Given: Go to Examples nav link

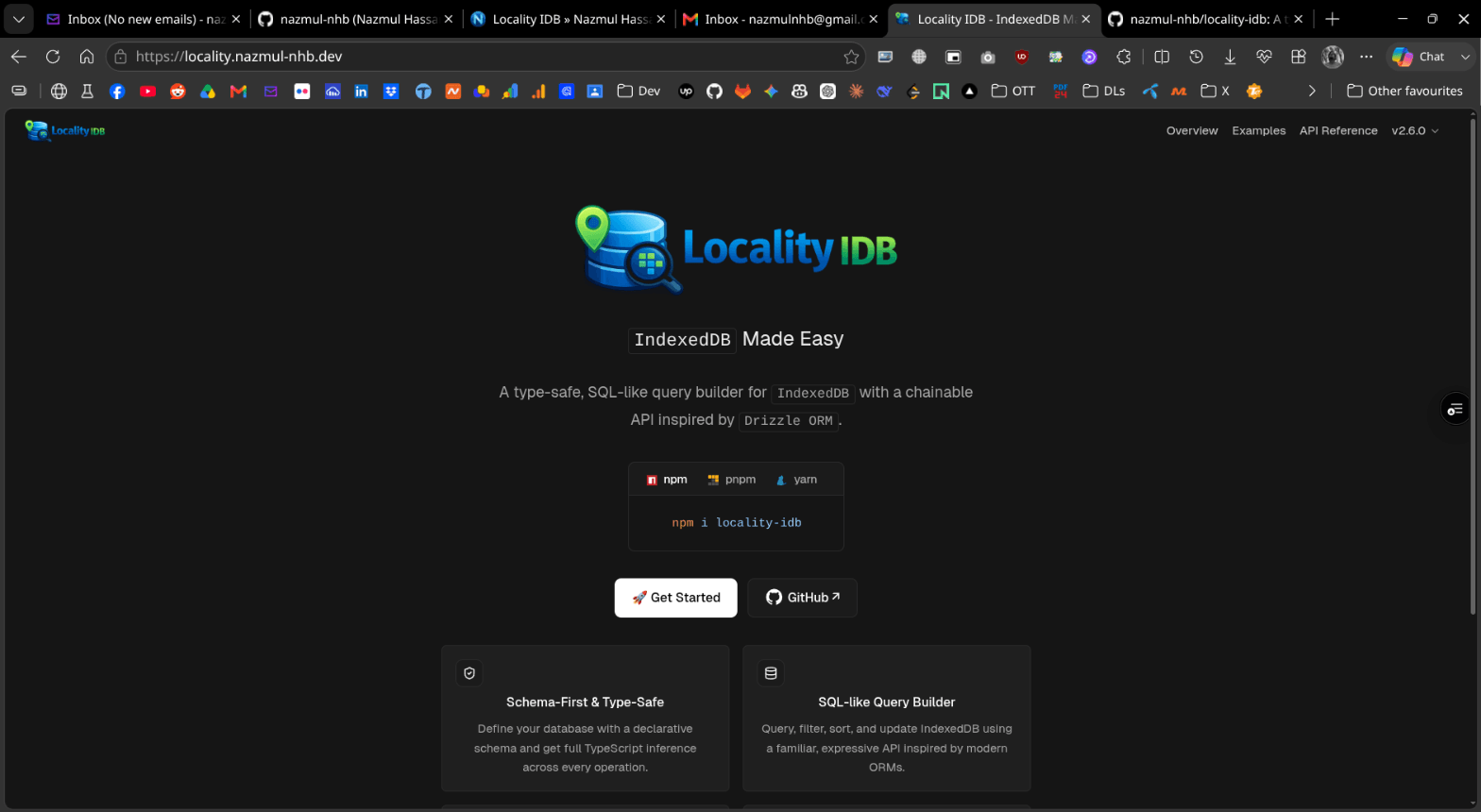Looking at the screenshot, I should click(1259, 131).
